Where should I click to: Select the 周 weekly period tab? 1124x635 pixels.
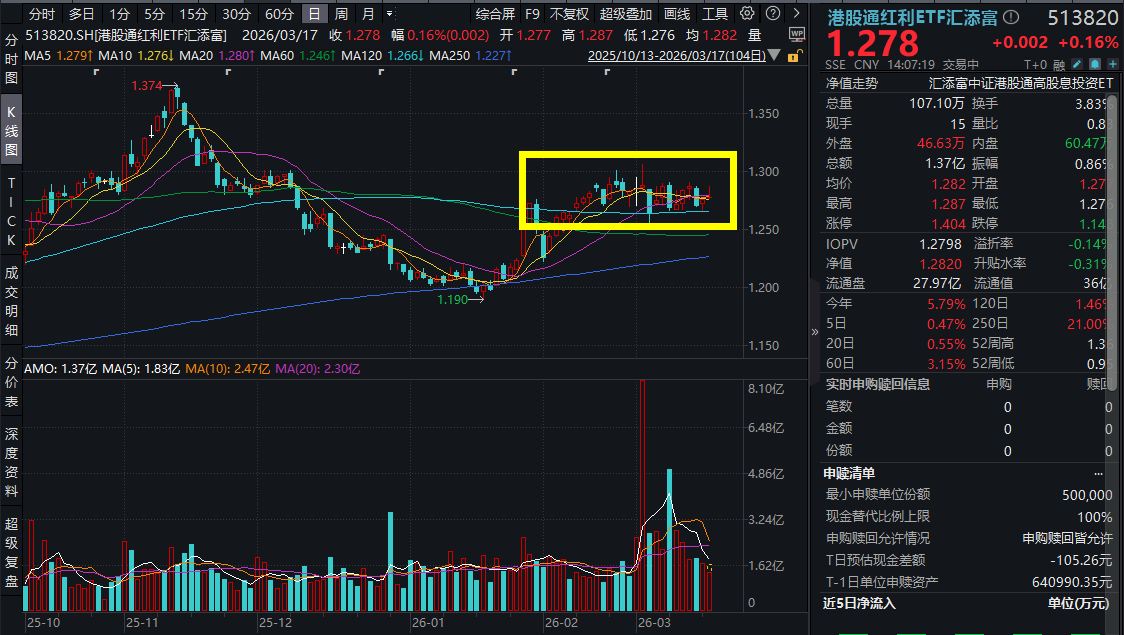tap(342, 14)
